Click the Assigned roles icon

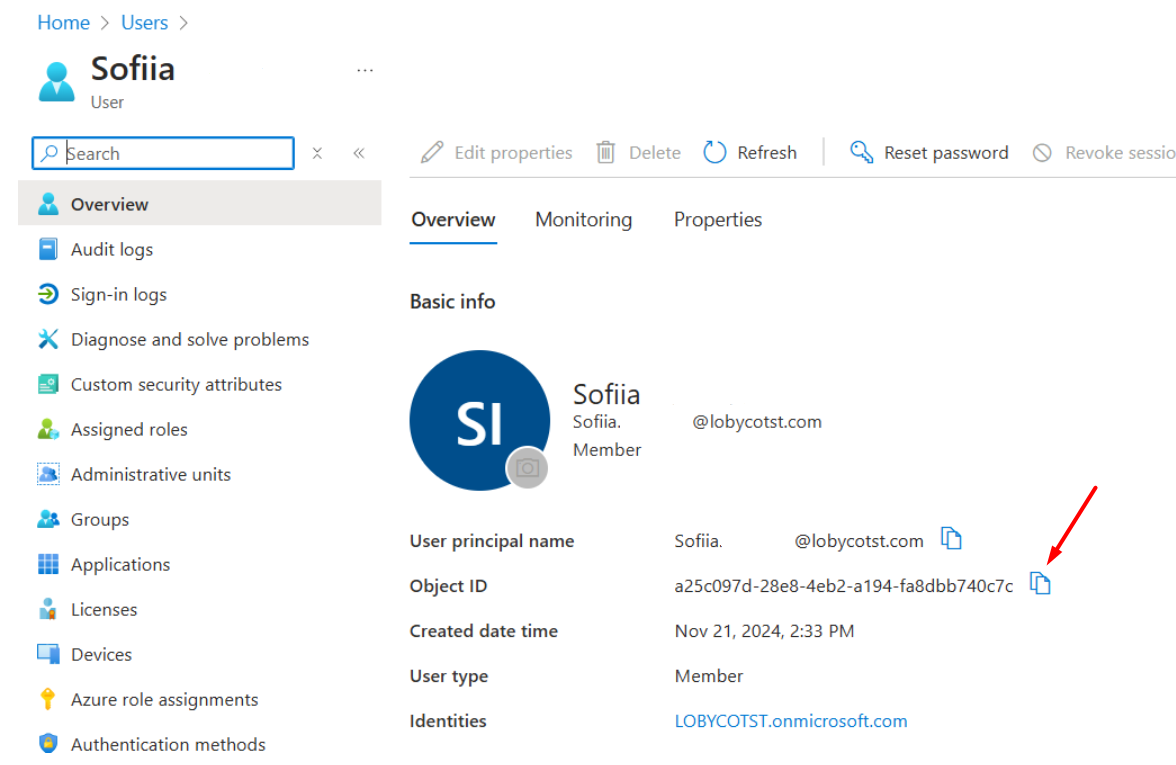pos(48,429)
